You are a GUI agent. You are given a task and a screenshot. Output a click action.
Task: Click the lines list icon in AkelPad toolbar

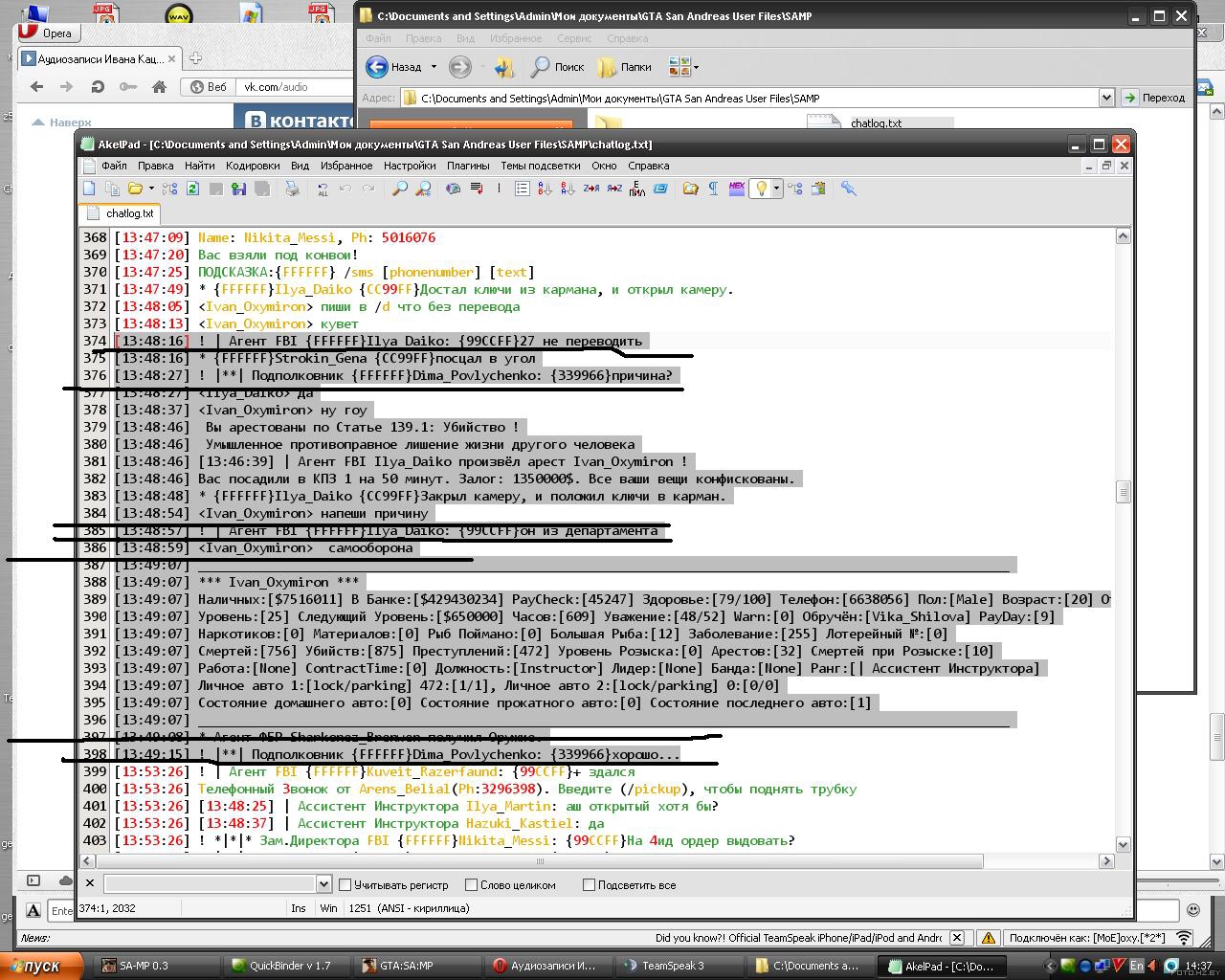(523, 189)
